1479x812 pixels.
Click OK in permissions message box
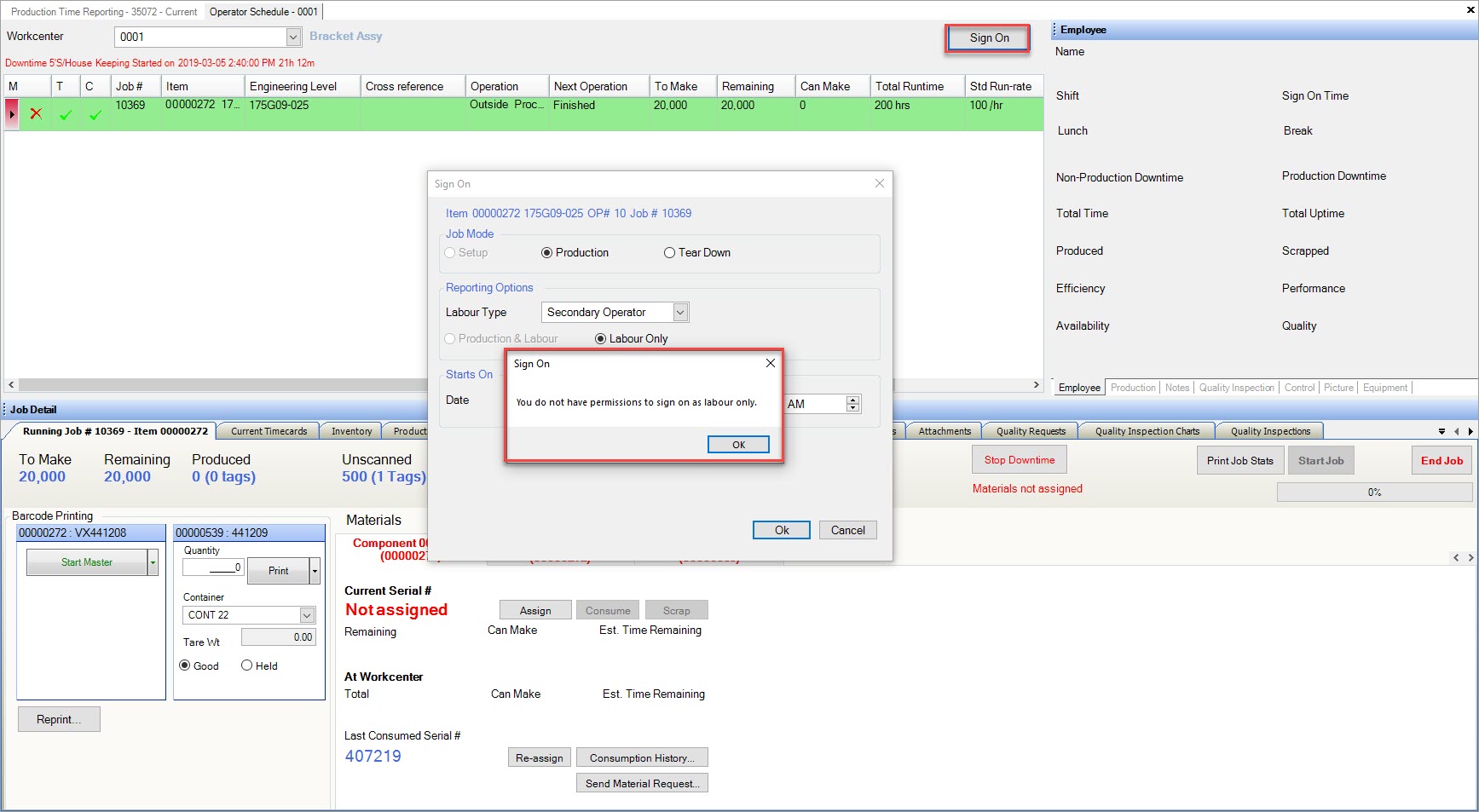(x=738, y=445)
